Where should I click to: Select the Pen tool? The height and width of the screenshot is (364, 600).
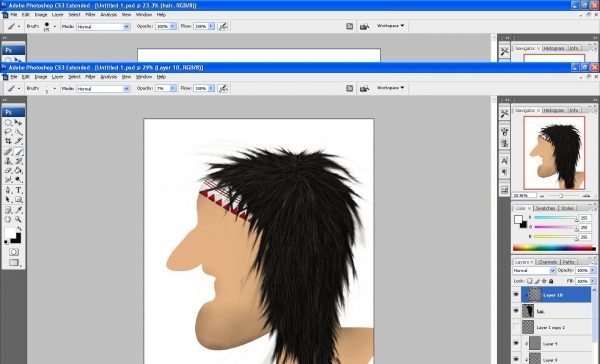tap(8, 190)
